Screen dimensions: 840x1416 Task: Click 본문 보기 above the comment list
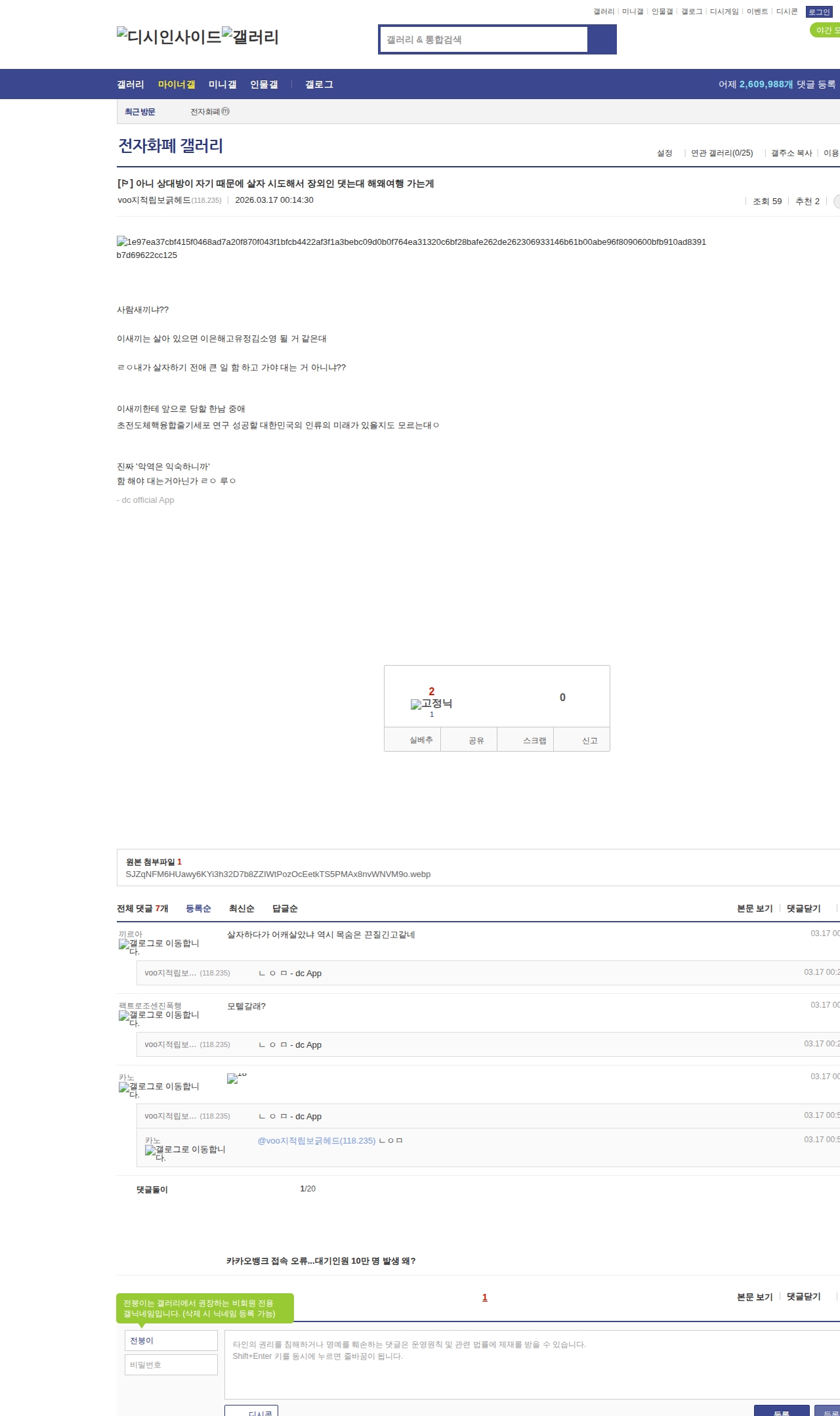click(x=755, y=909)
